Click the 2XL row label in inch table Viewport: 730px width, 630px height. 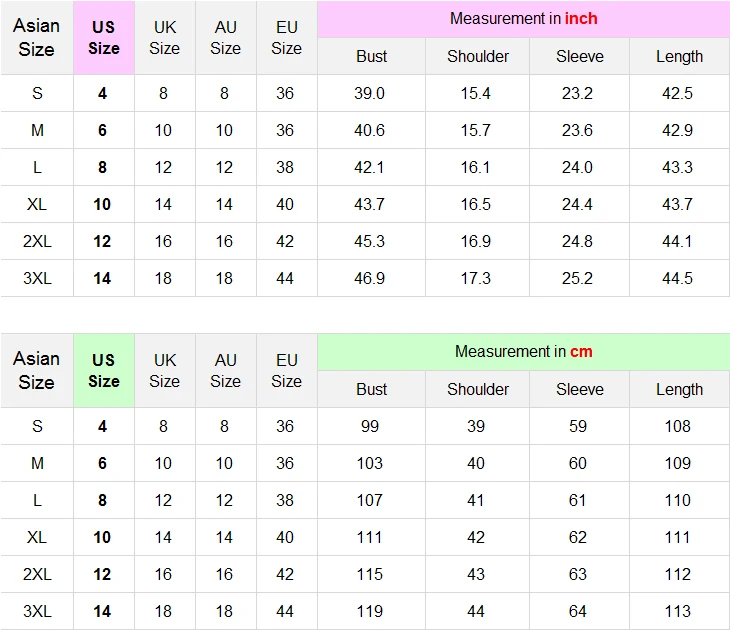coord(37,241)
